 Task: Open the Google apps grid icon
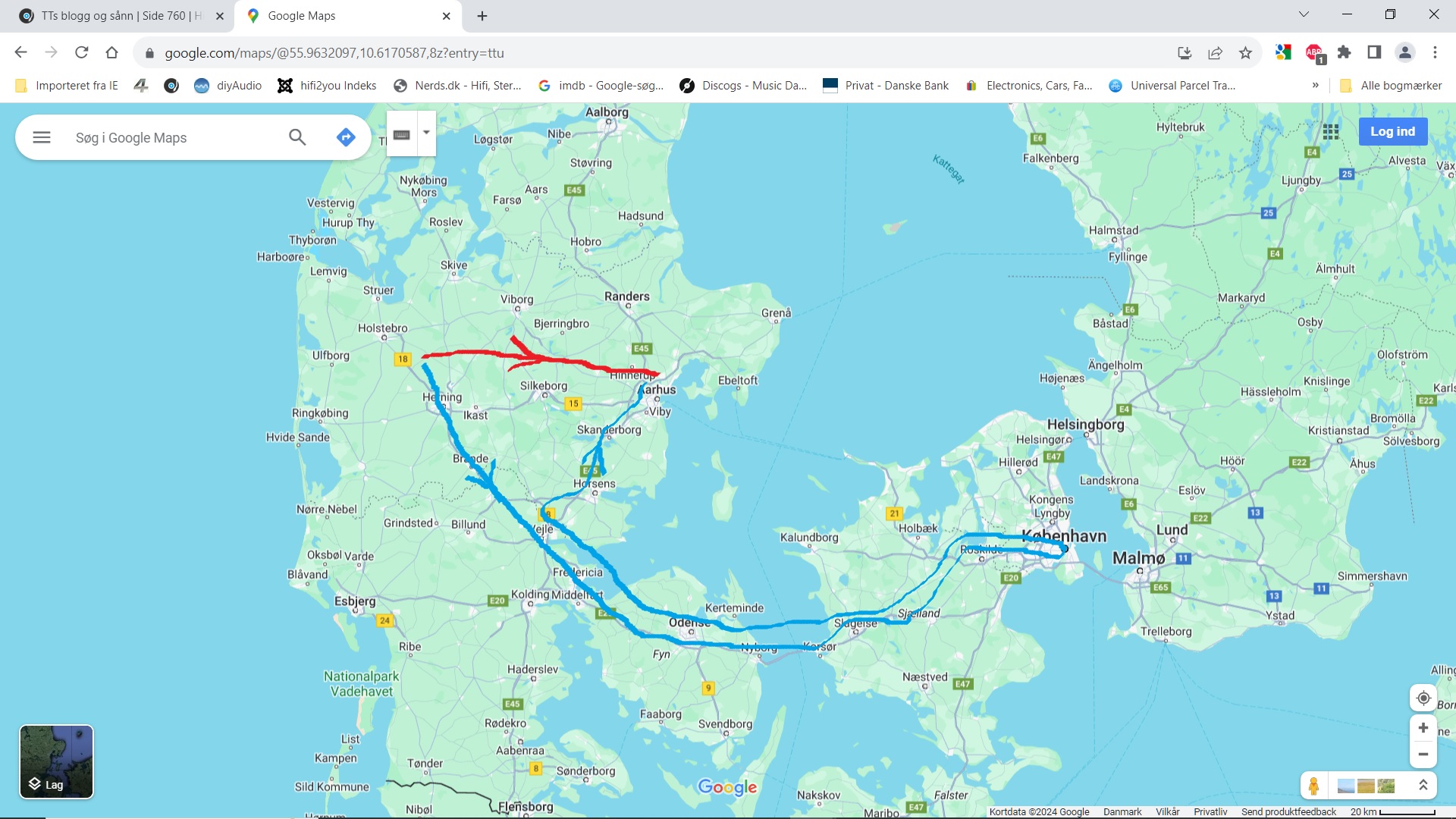click(x=1331, y=132)
